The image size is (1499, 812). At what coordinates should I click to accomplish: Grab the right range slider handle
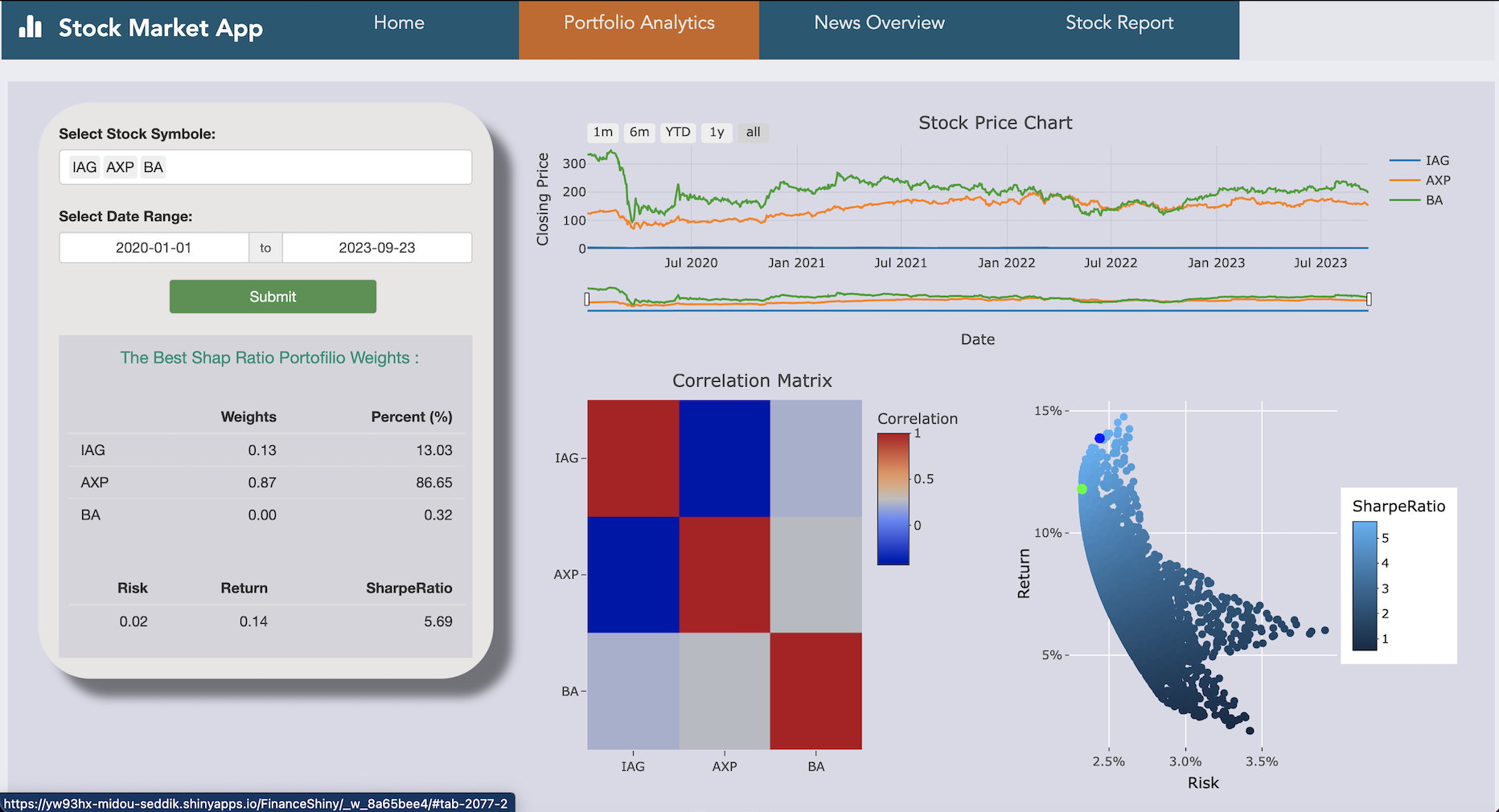point(1369,299)
